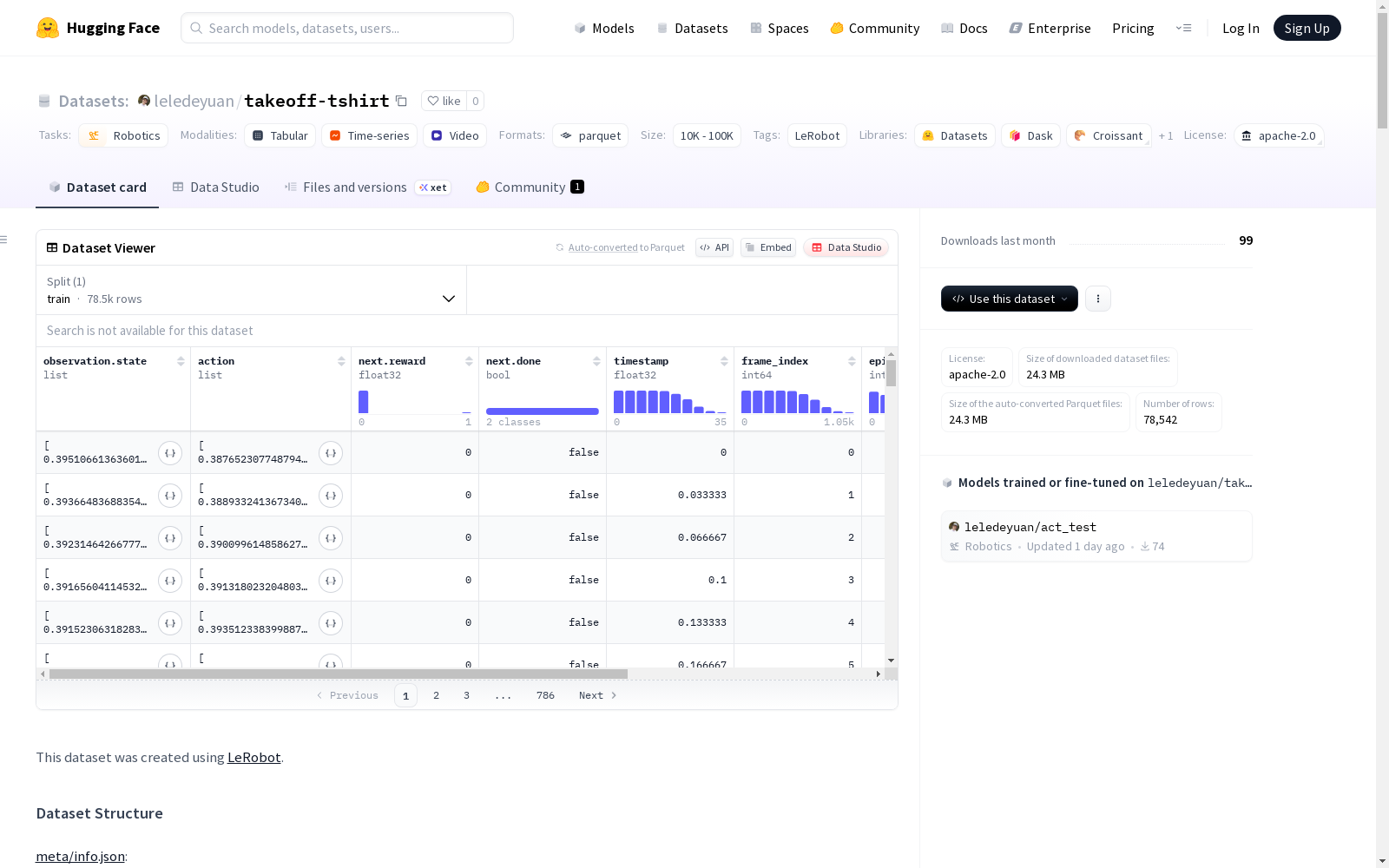
Task: Go to page 2 of the dataset viewer
Action: (436, 695)
